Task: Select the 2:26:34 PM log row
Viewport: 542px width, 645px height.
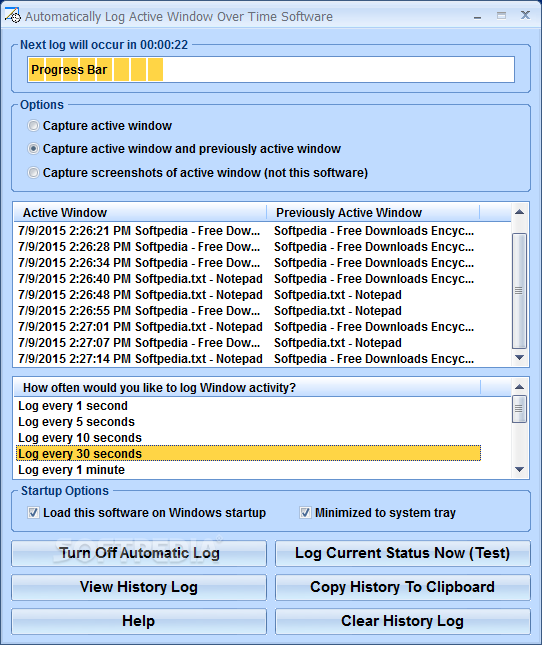Action: click(x=247, y=262)
